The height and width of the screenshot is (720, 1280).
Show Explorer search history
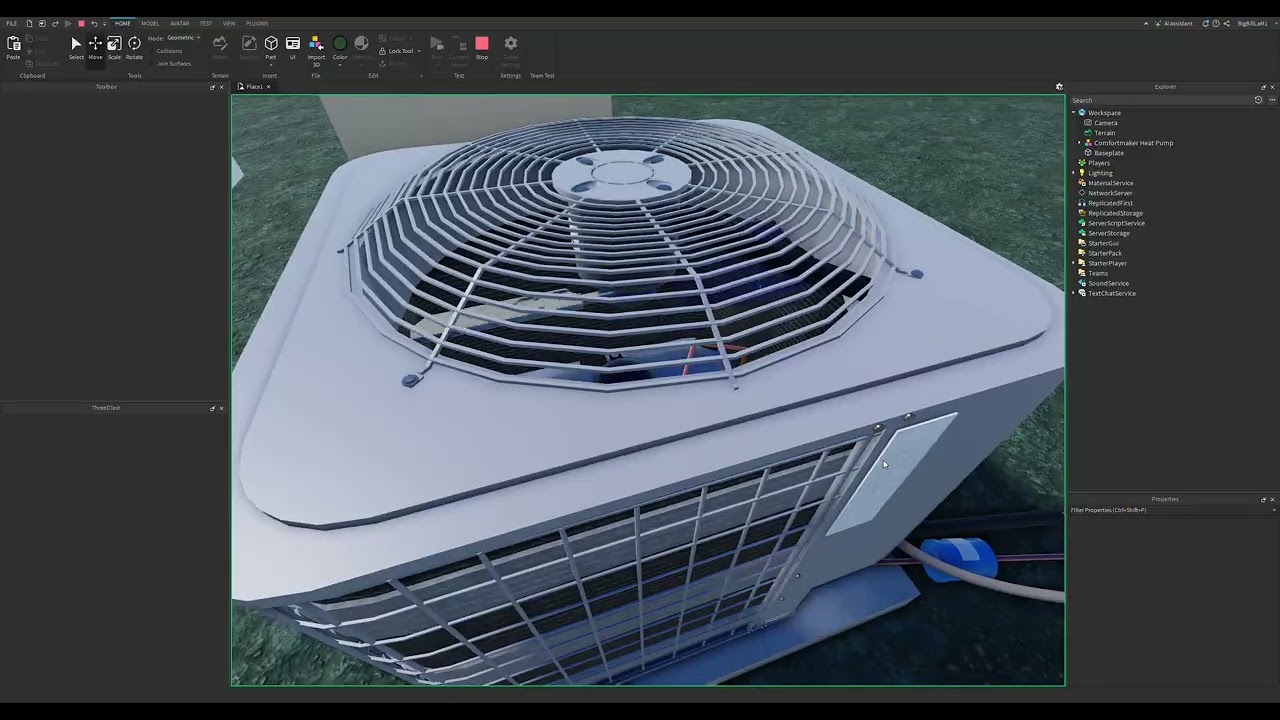pyautogui.click(x=1258, y=100)
